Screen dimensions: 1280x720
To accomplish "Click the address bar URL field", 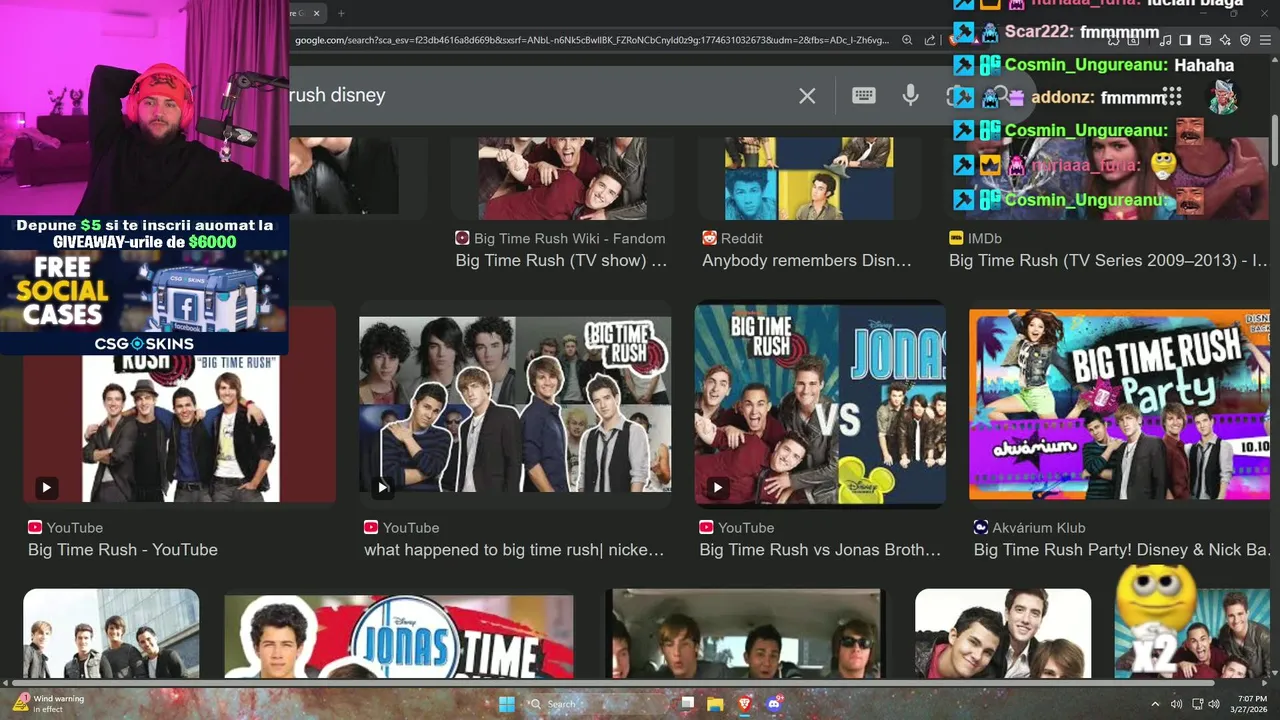I will click(590, 40).
